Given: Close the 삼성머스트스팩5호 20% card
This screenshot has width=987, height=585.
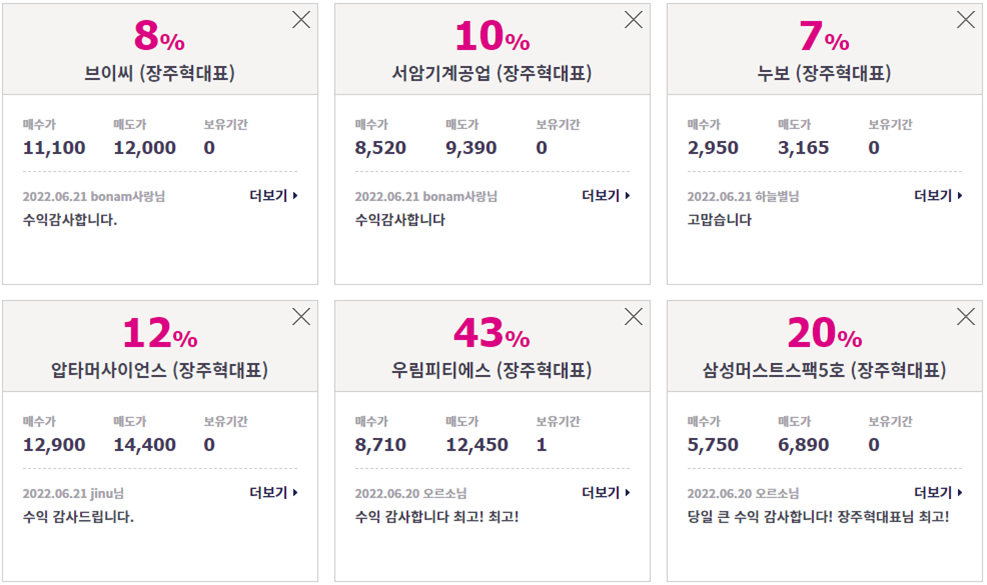Looking at the screenshot, I should tap(966, 316).
